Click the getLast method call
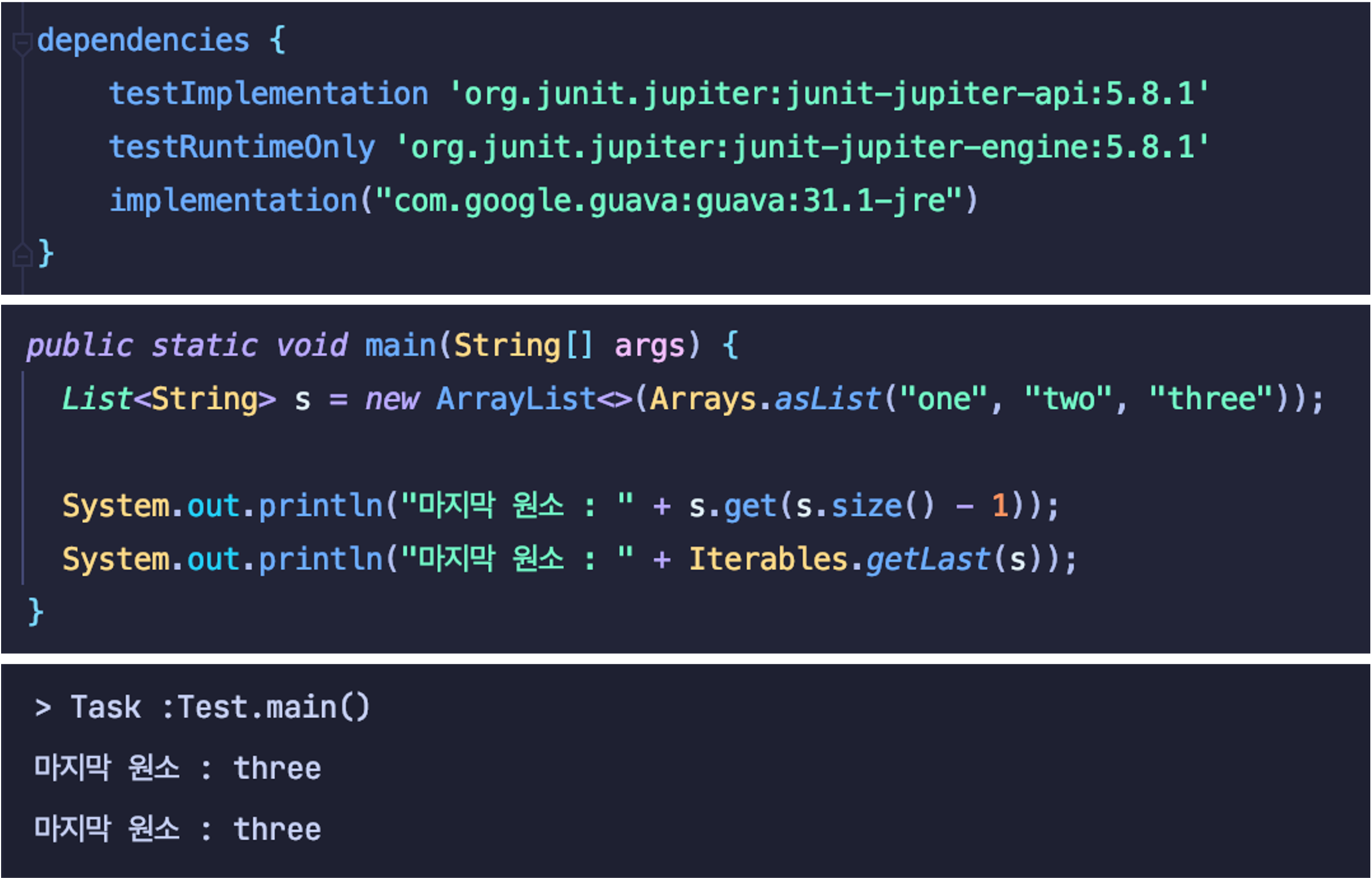 tap(927, 559)
